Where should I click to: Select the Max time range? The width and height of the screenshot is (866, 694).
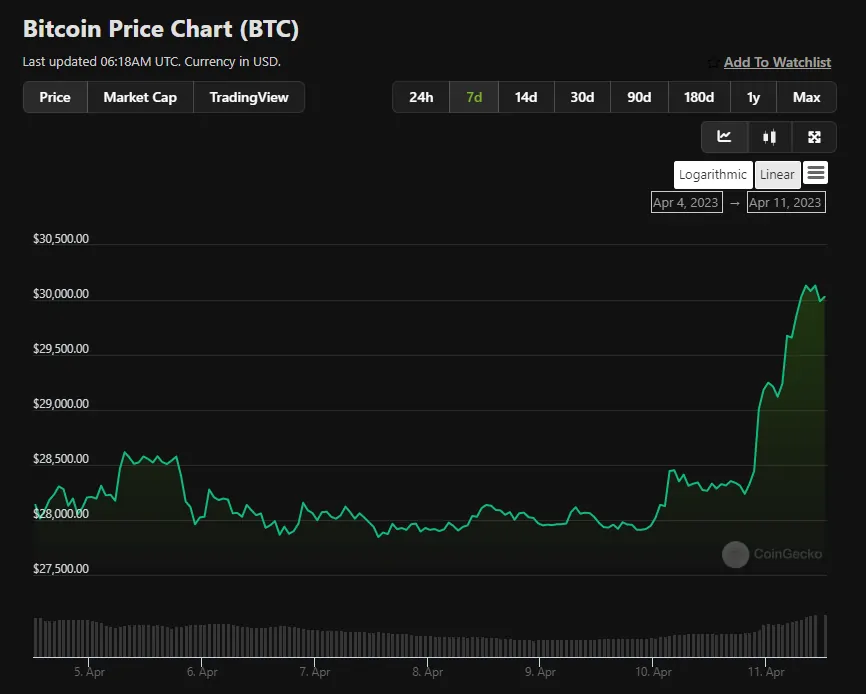tap(806, 97)
